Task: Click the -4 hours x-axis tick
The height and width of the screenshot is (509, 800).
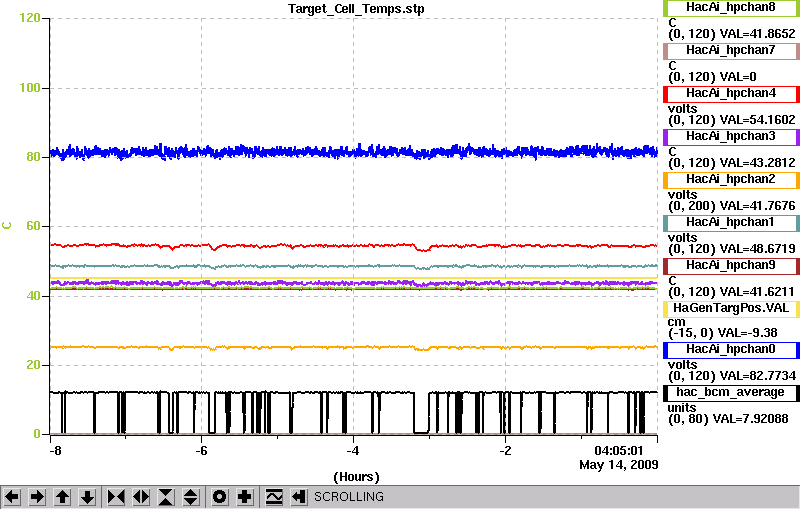Action: [353, 451]
